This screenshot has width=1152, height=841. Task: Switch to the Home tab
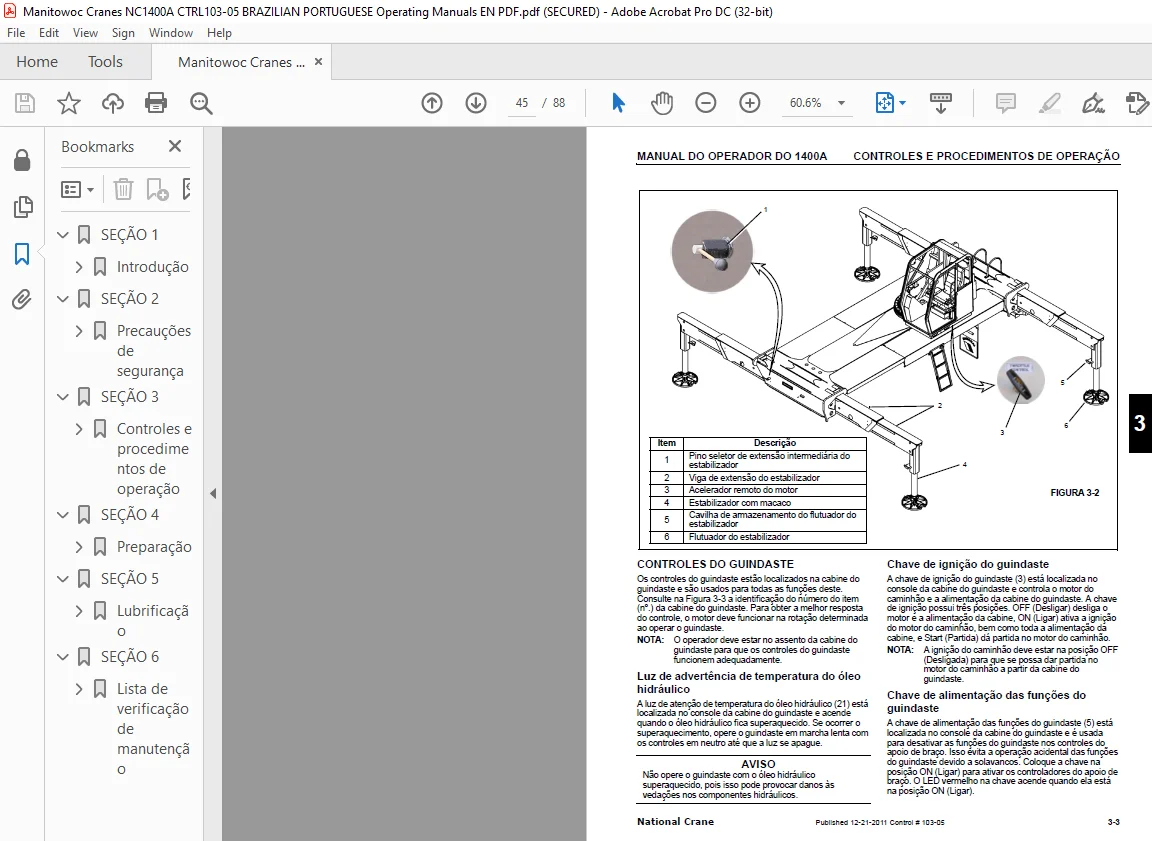[37, 62]
